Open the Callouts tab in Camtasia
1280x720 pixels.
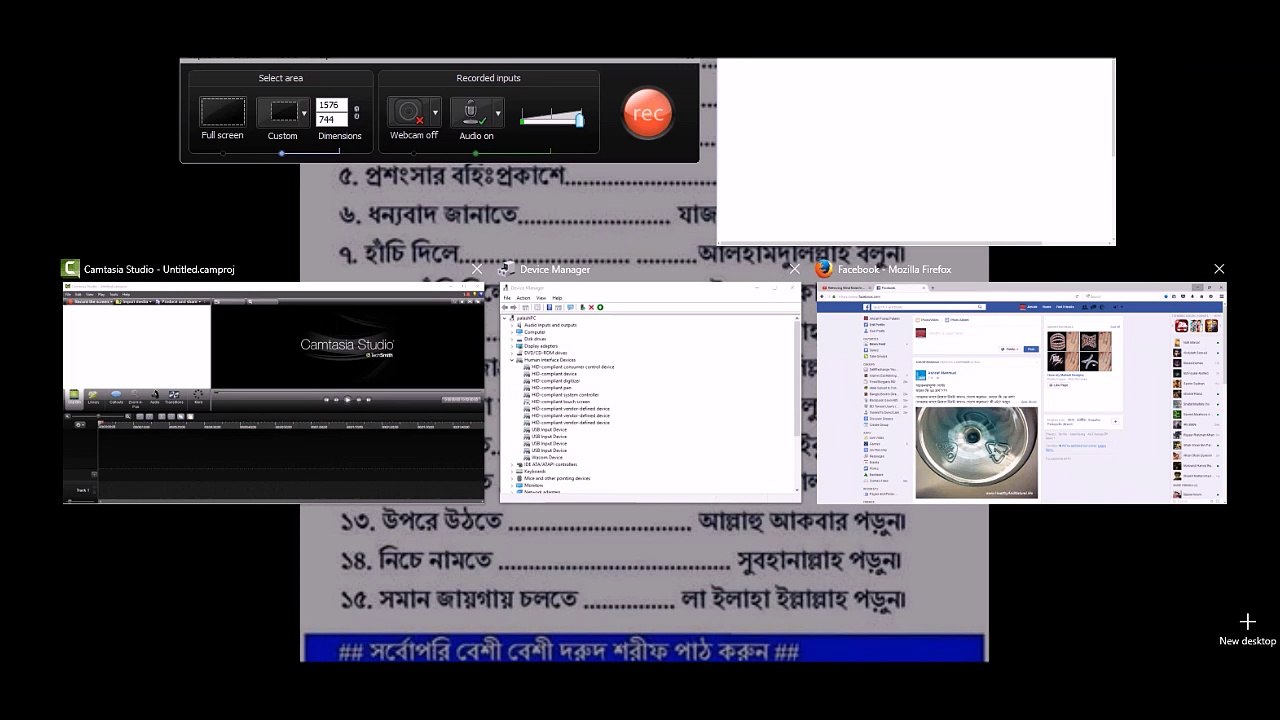(116, 397)
